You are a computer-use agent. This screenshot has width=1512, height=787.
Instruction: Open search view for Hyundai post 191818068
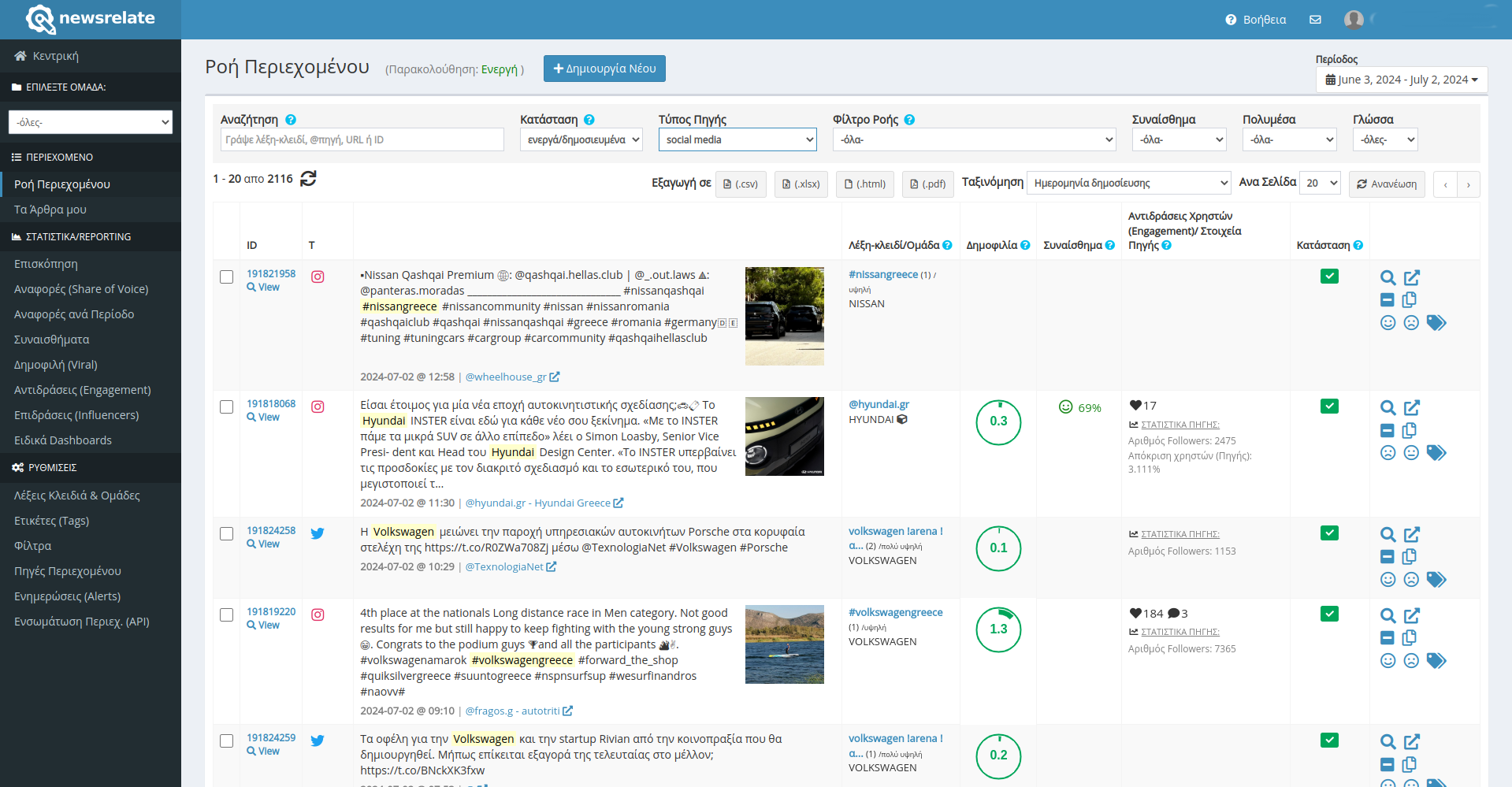point(1388,407)
